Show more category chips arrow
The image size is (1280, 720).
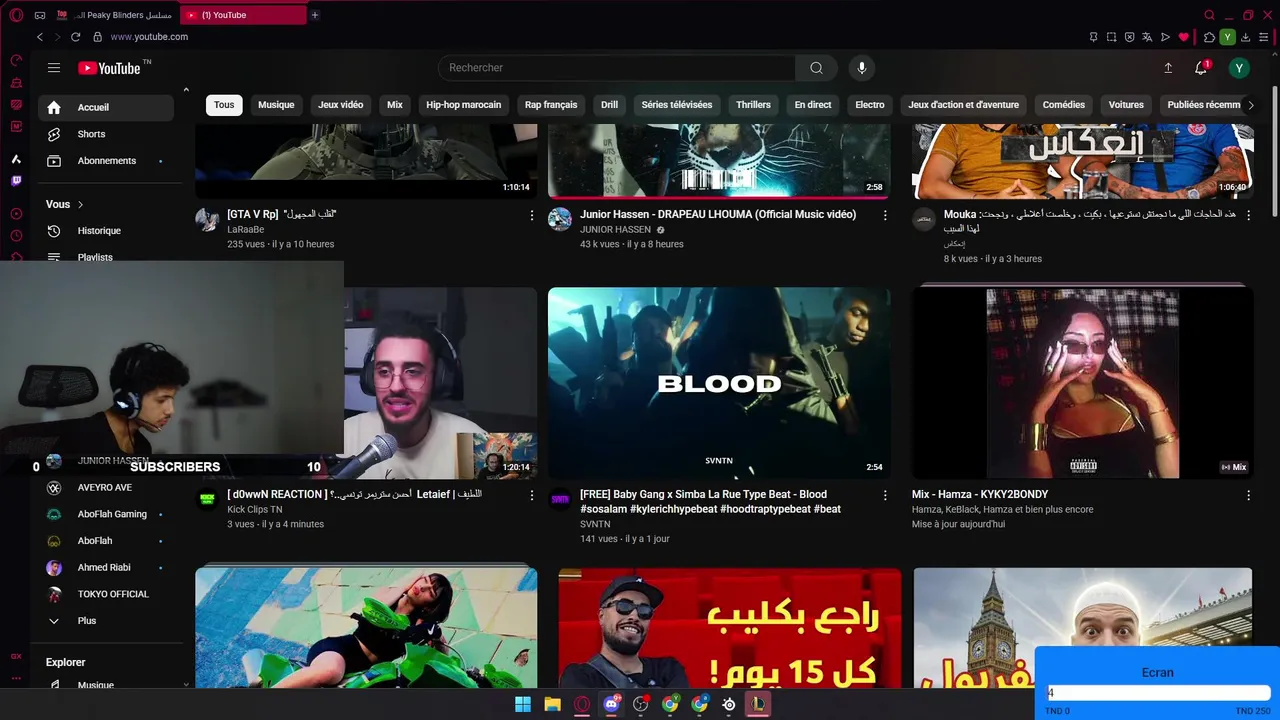pos(1250,105)
